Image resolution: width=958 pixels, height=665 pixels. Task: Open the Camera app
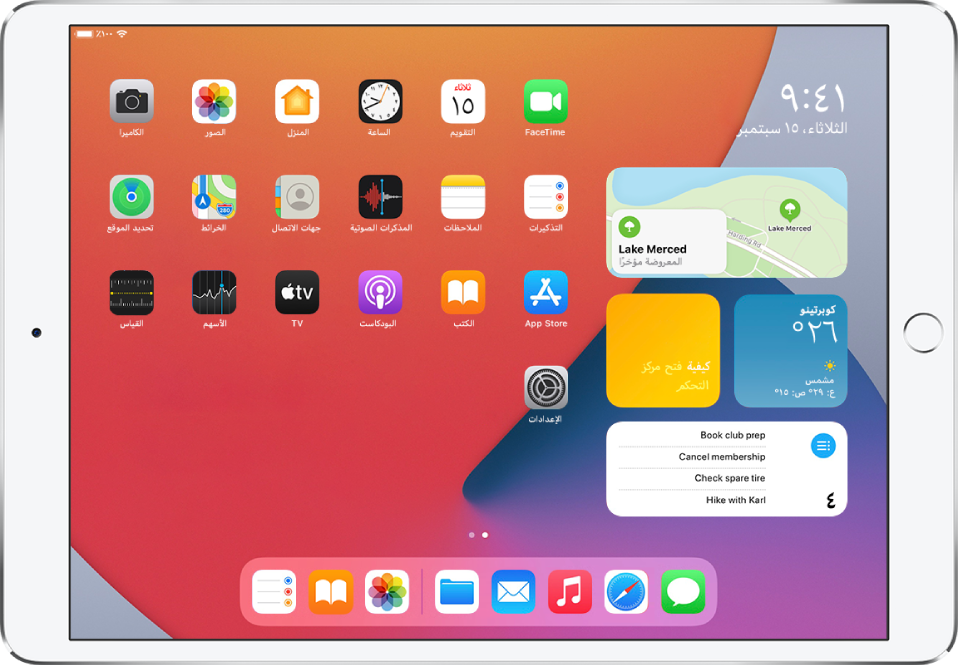click(131, 101)
